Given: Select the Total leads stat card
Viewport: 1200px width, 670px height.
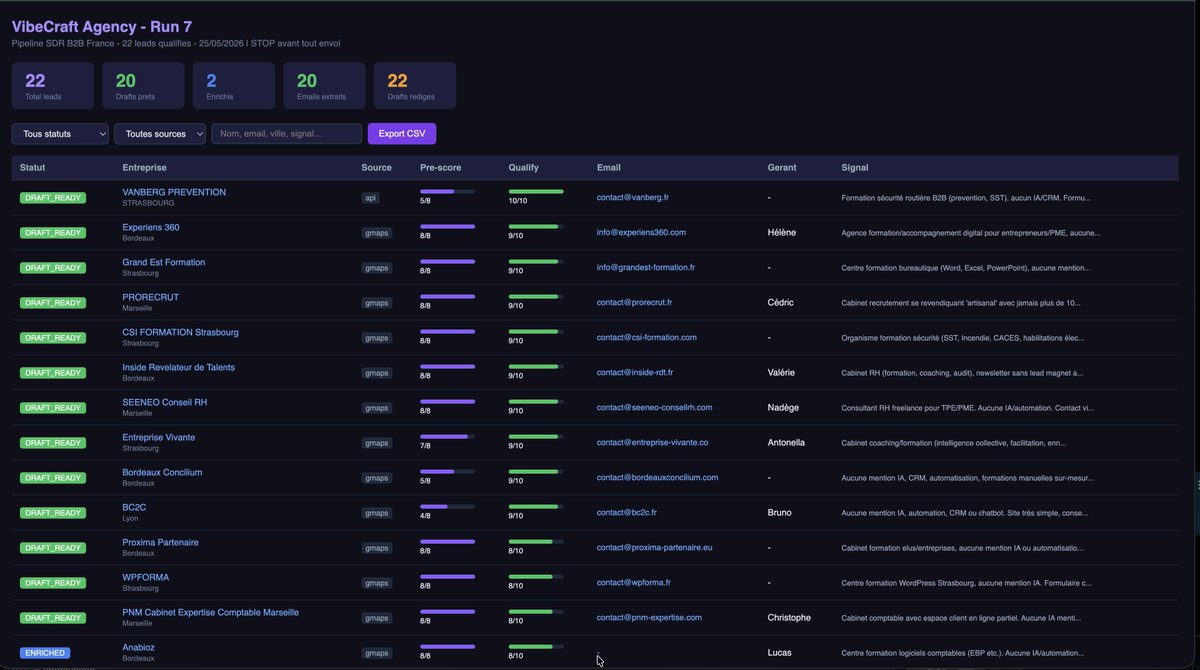Looking at the screenshot, I should pos(53,86).
